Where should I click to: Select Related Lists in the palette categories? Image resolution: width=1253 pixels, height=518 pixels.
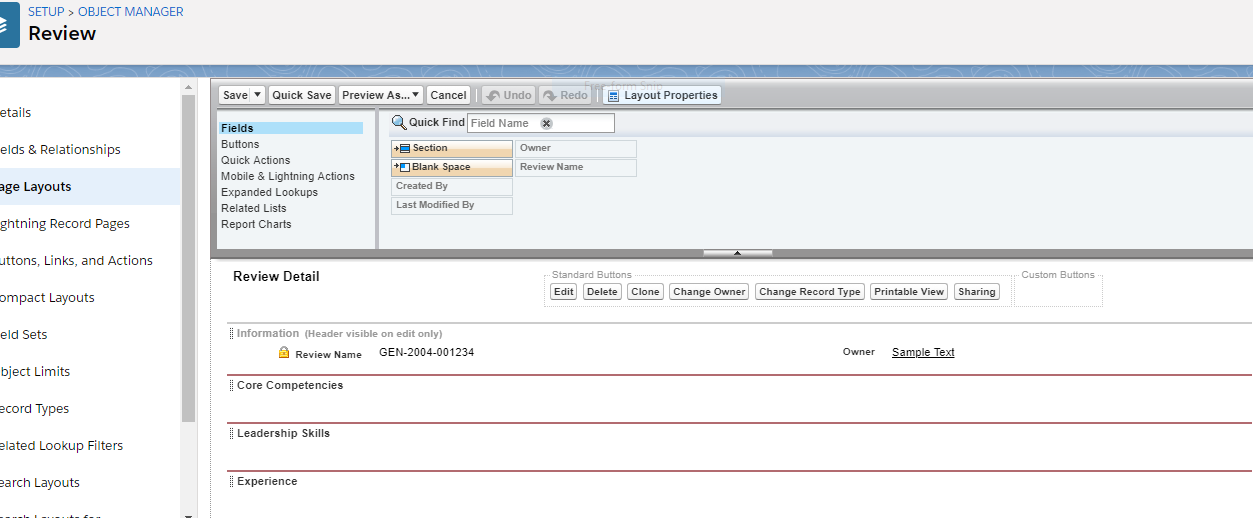pos(254,208)
